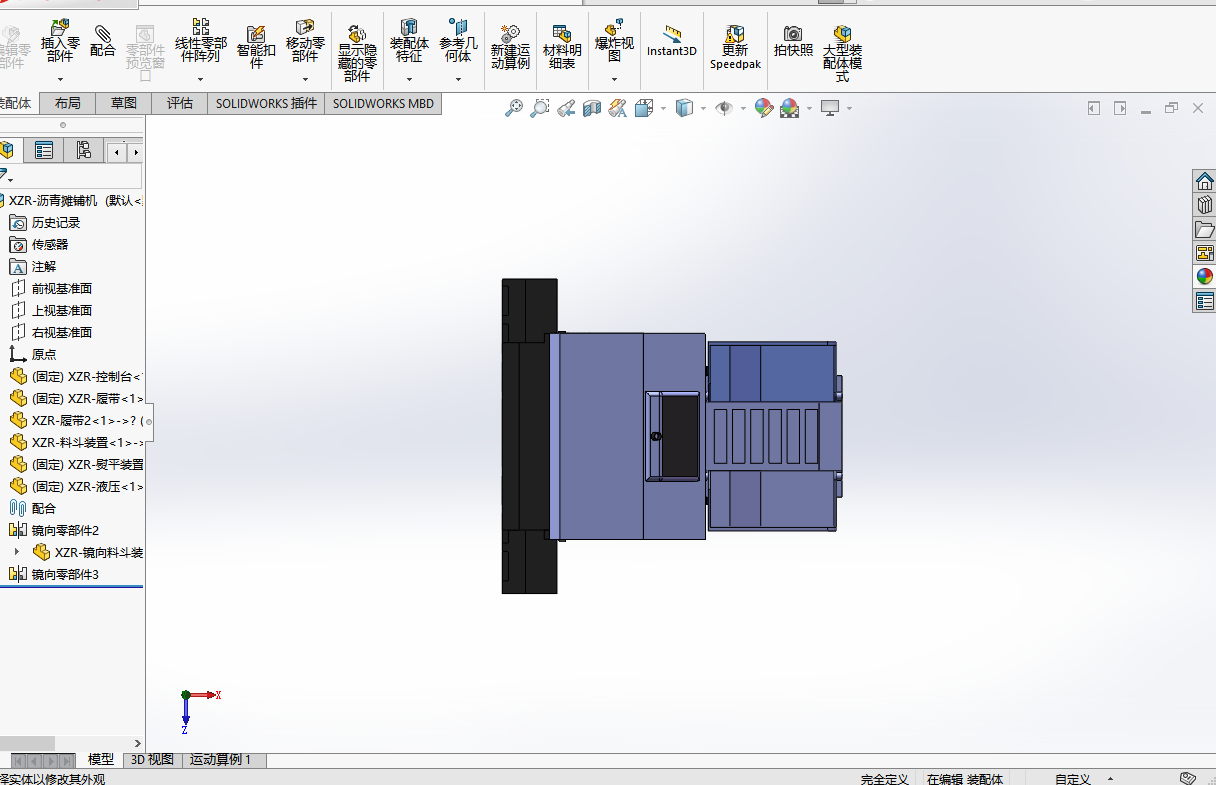Viewport: 1216px width, 785px height.
Task: Select the SOLIDWORKS MBD tab
Action: tap(383, 104)
